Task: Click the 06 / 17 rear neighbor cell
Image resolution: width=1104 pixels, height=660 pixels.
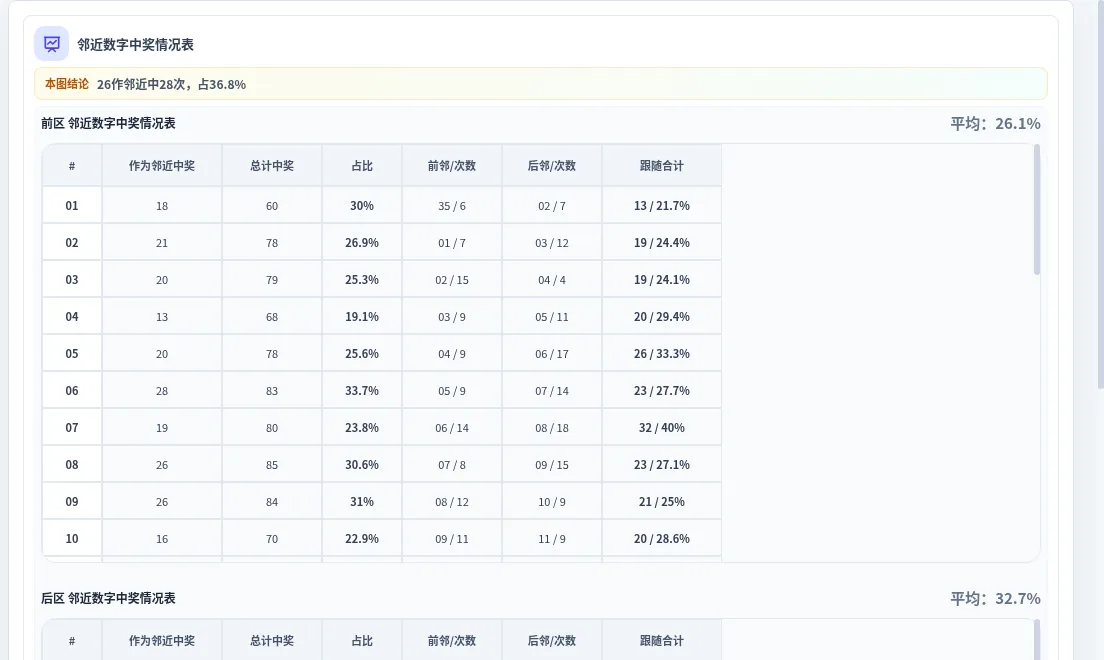Action: click(552, 354)
